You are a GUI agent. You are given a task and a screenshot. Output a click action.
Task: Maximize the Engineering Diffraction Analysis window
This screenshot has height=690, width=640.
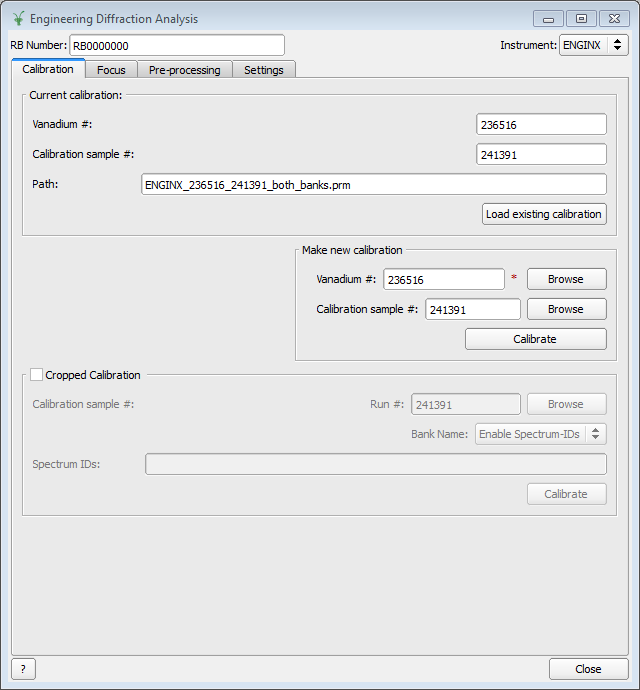tap(579, 19)
